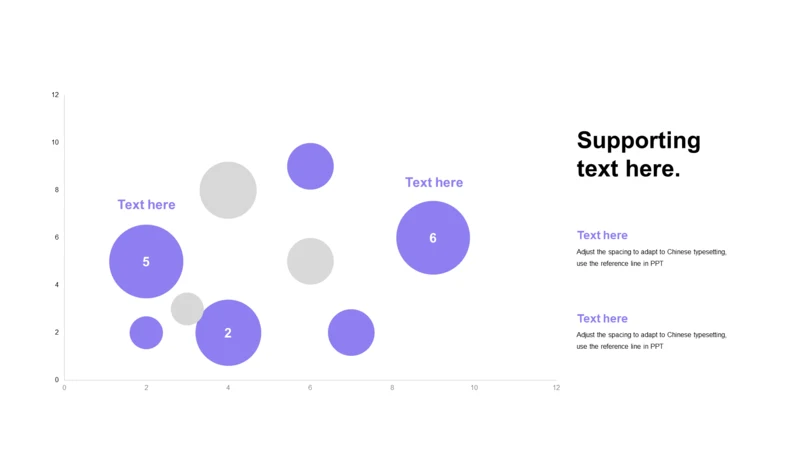The height and width of the screenshot is (450, 800).
Task: Click the purple bubble labeled 5
Action: pyautogui.click(x=146, y=261)
